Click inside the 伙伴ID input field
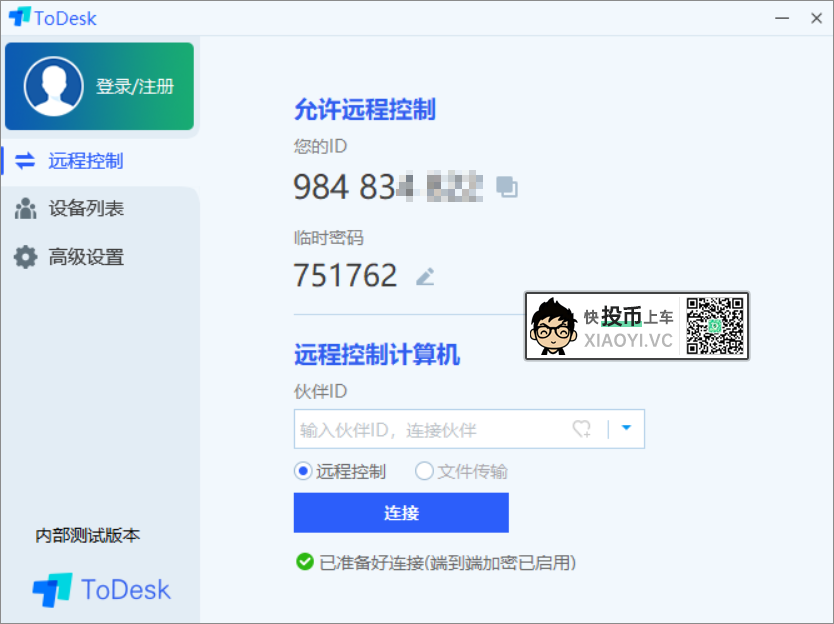Screen dimensions: 834x624 (x=420, y=428)
